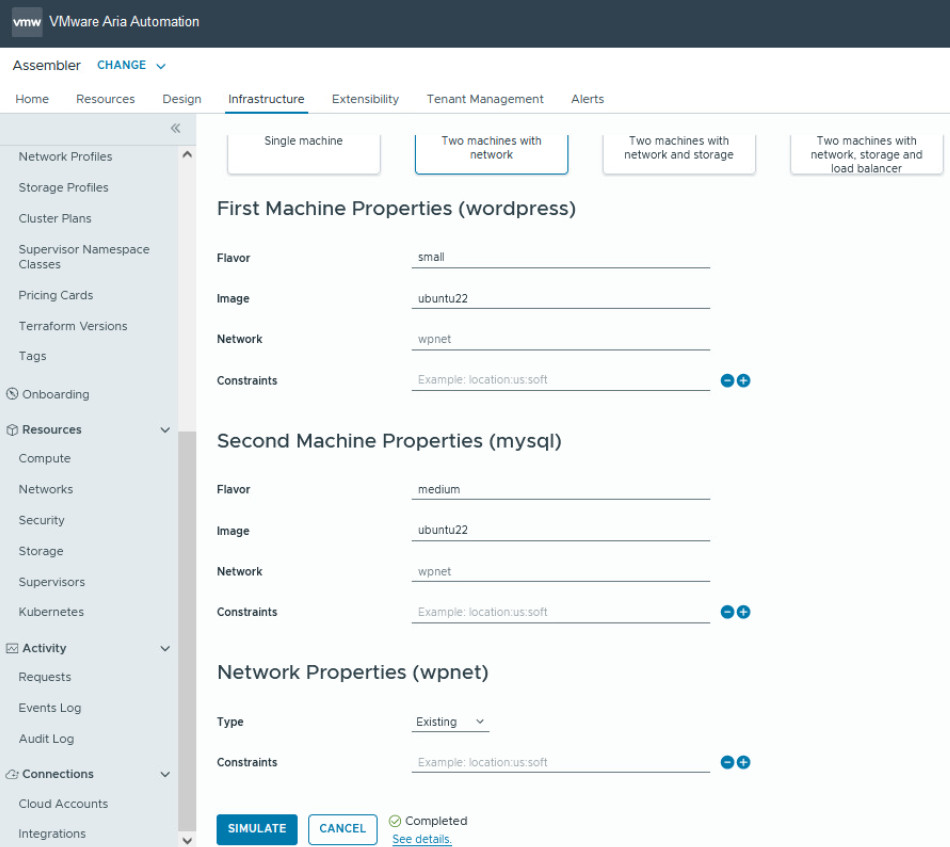
Task: Remove constraint in First Machine Properties (wordpress)
Action: 727,380
